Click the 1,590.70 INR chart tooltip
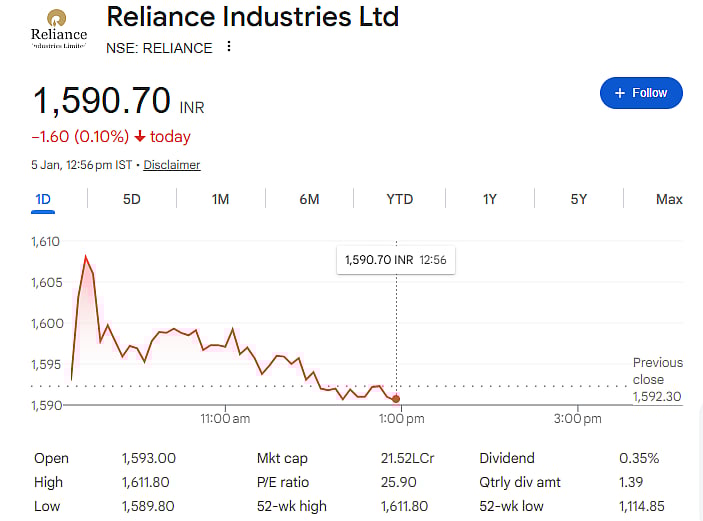This screenshot has height=521, width=703. 395,260
